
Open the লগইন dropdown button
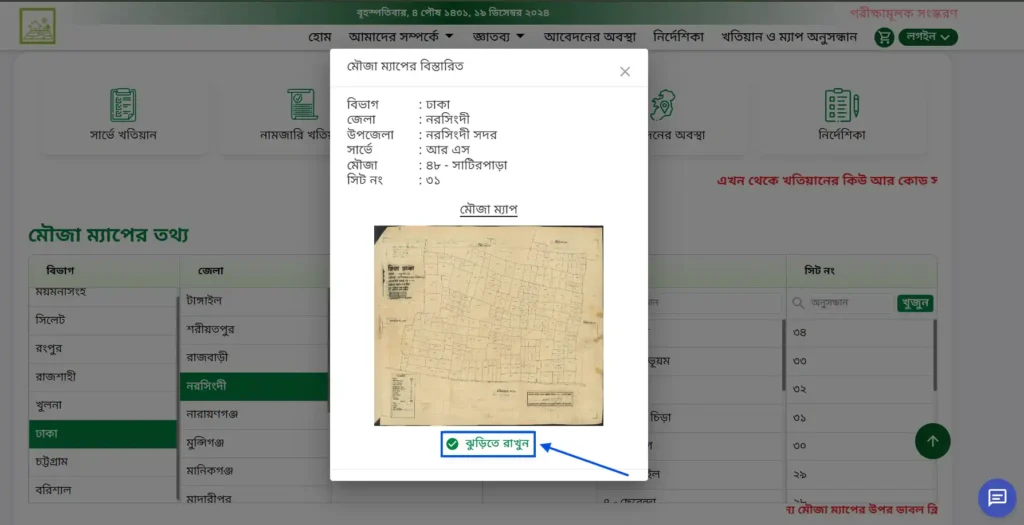928,37
